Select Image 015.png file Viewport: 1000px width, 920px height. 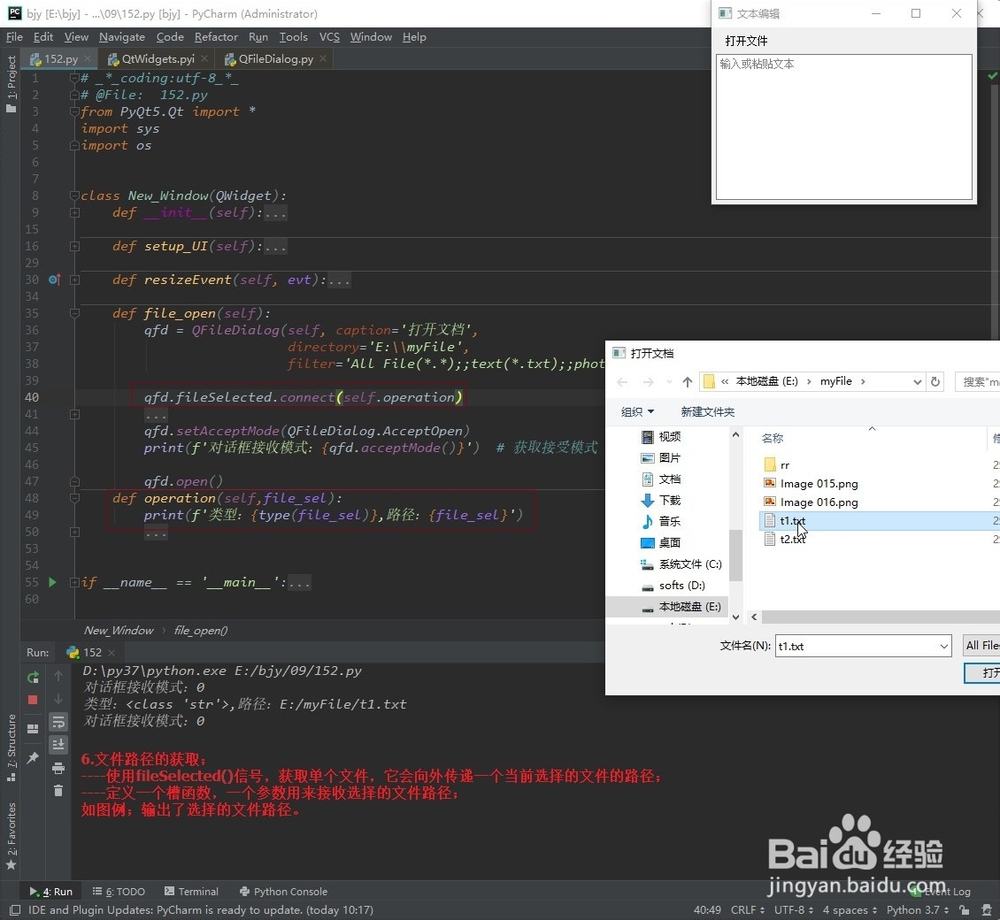pos(818,483)
